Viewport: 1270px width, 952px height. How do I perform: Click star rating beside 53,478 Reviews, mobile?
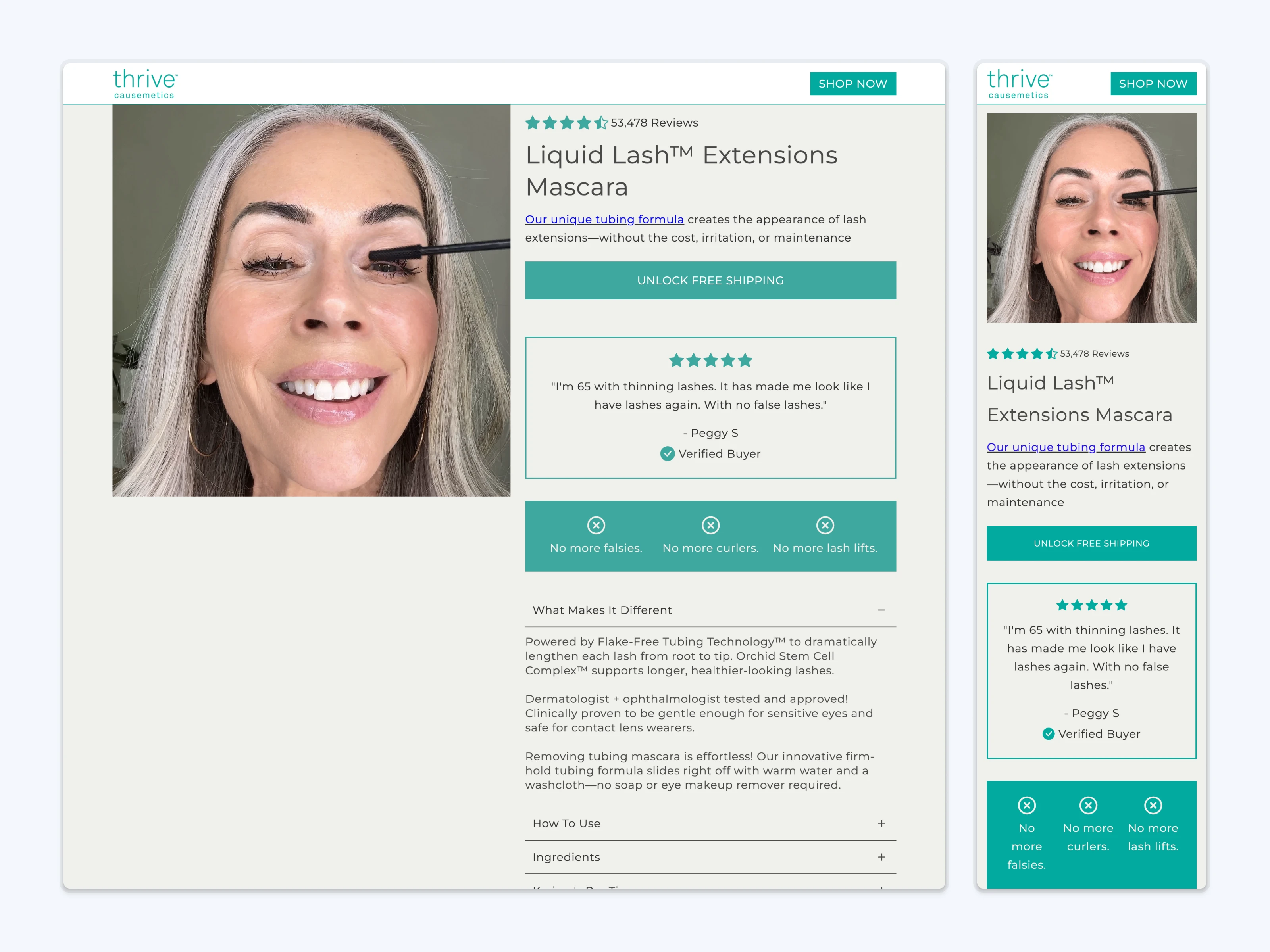[1022, 353]
